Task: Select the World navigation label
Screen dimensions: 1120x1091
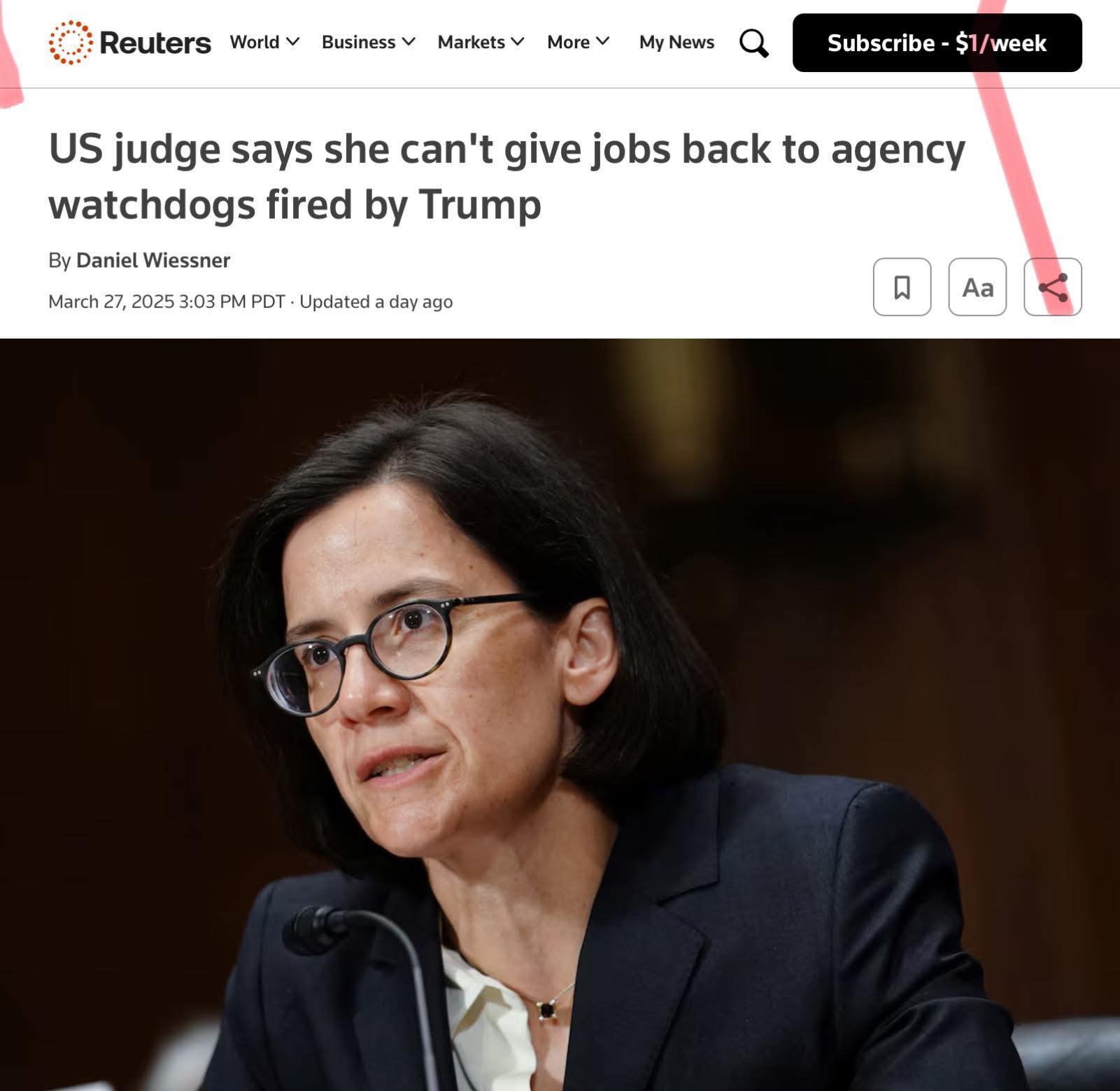Action: tap(255, 43)
